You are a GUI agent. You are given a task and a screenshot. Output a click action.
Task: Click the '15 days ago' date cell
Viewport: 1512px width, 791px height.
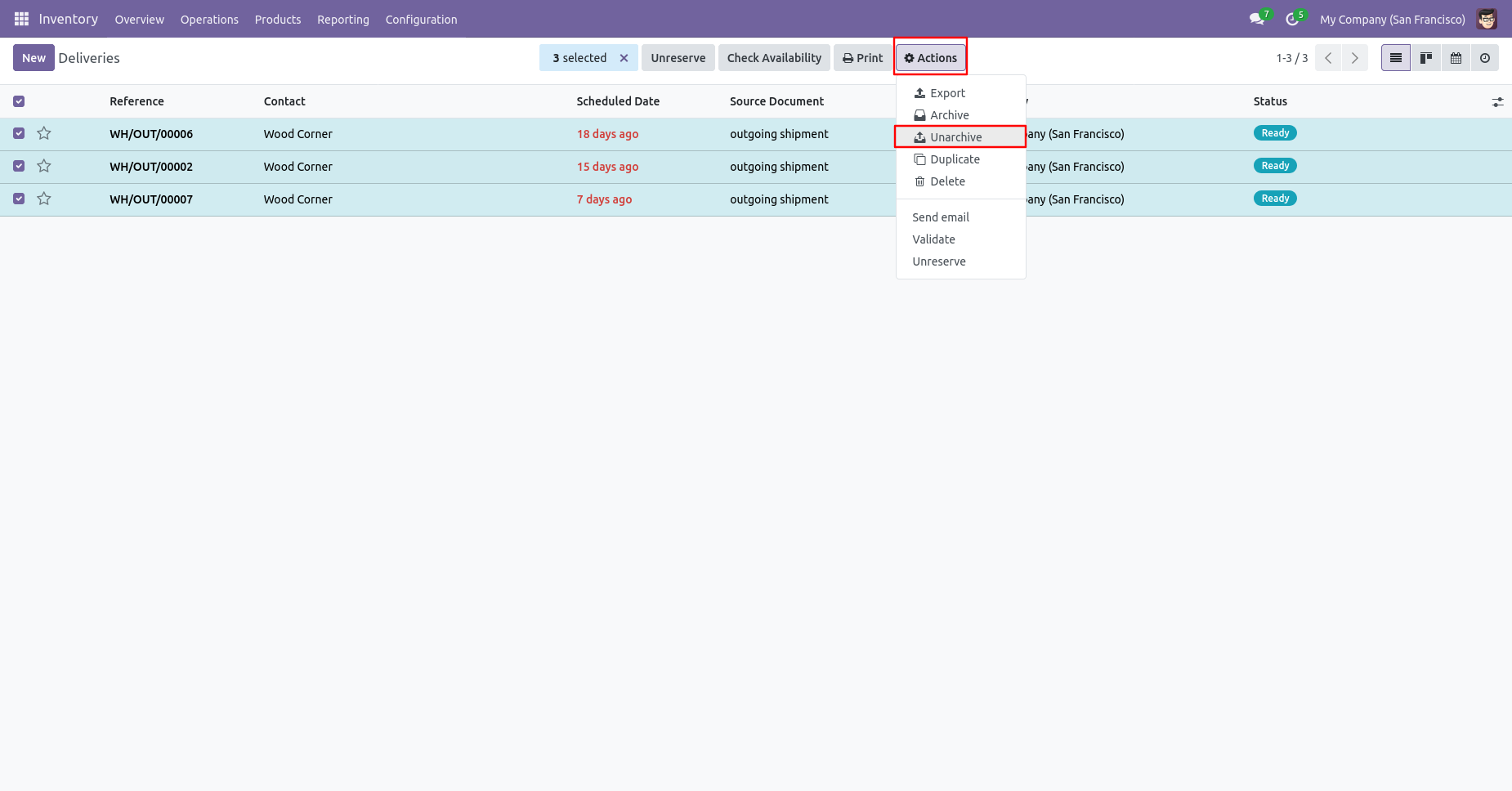pos(607,167)
